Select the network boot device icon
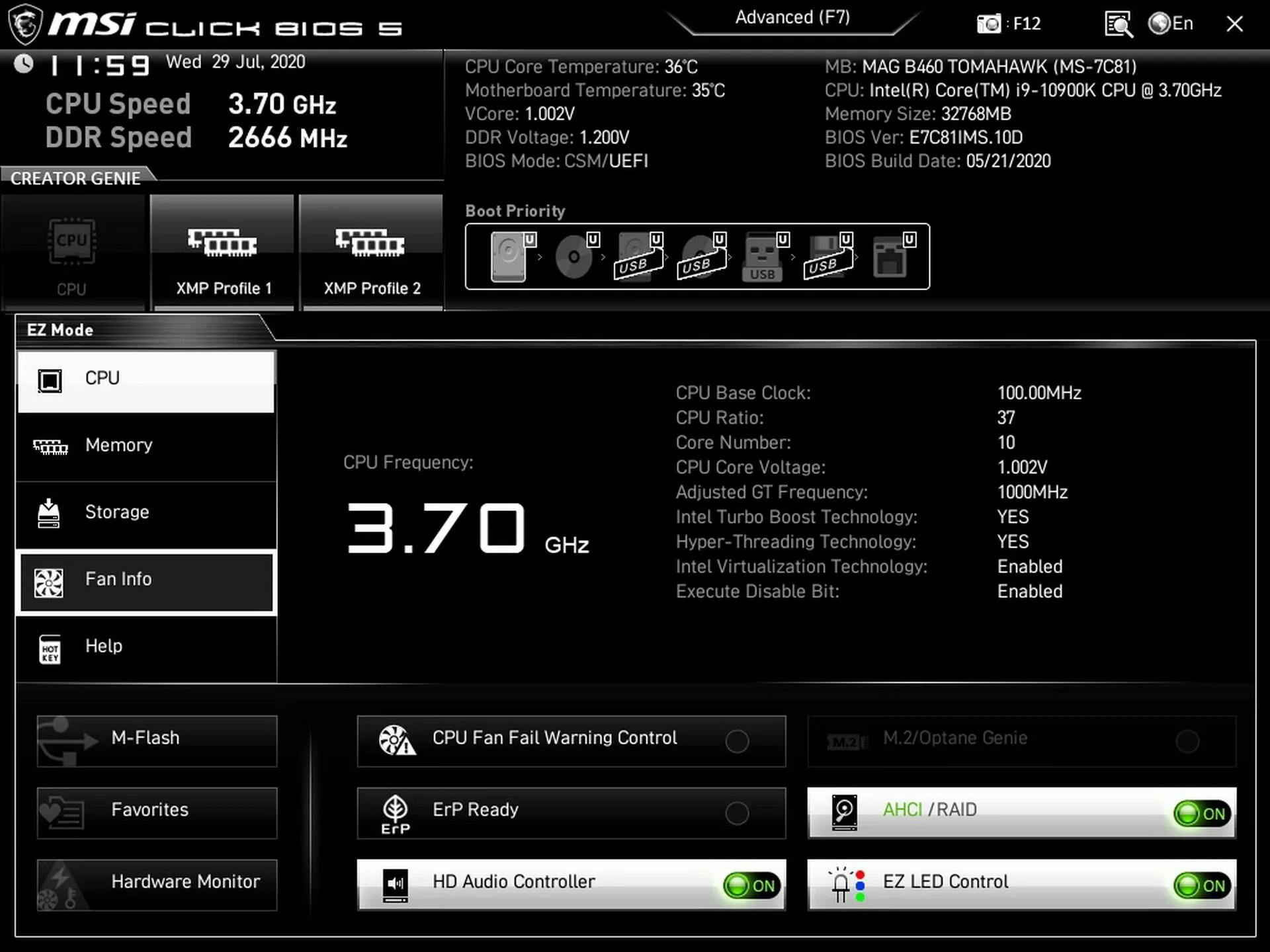 point(890,257)
